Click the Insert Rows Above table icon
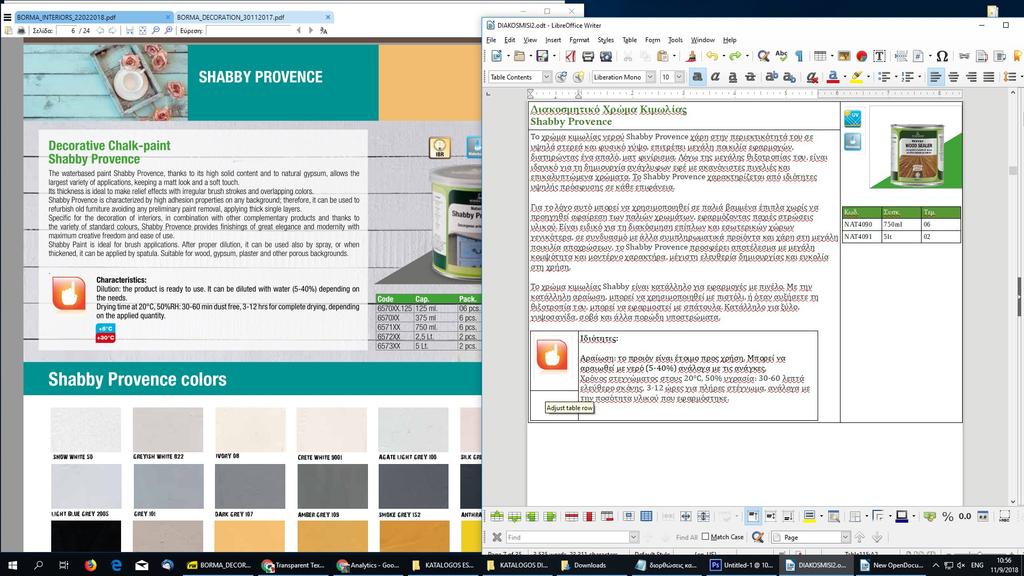 [x=497, y=517]
